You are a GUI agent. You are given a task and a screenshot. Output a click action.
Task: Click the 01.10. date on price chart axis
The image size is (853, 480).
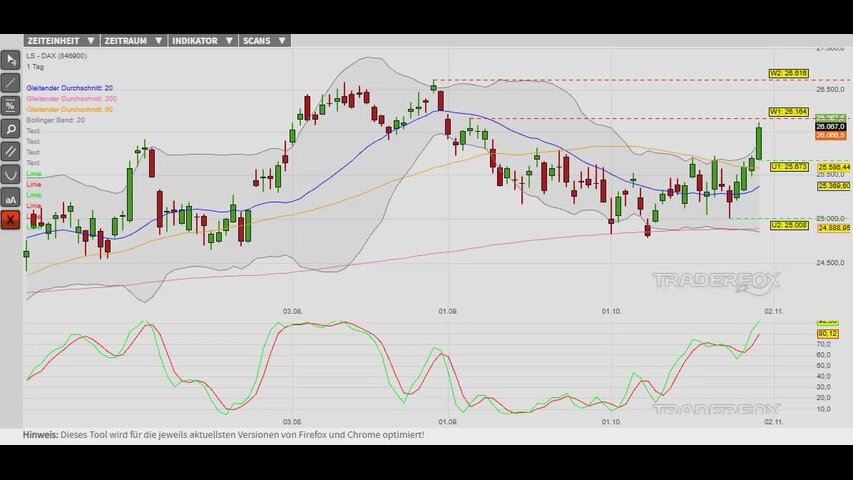pos(611,311)
